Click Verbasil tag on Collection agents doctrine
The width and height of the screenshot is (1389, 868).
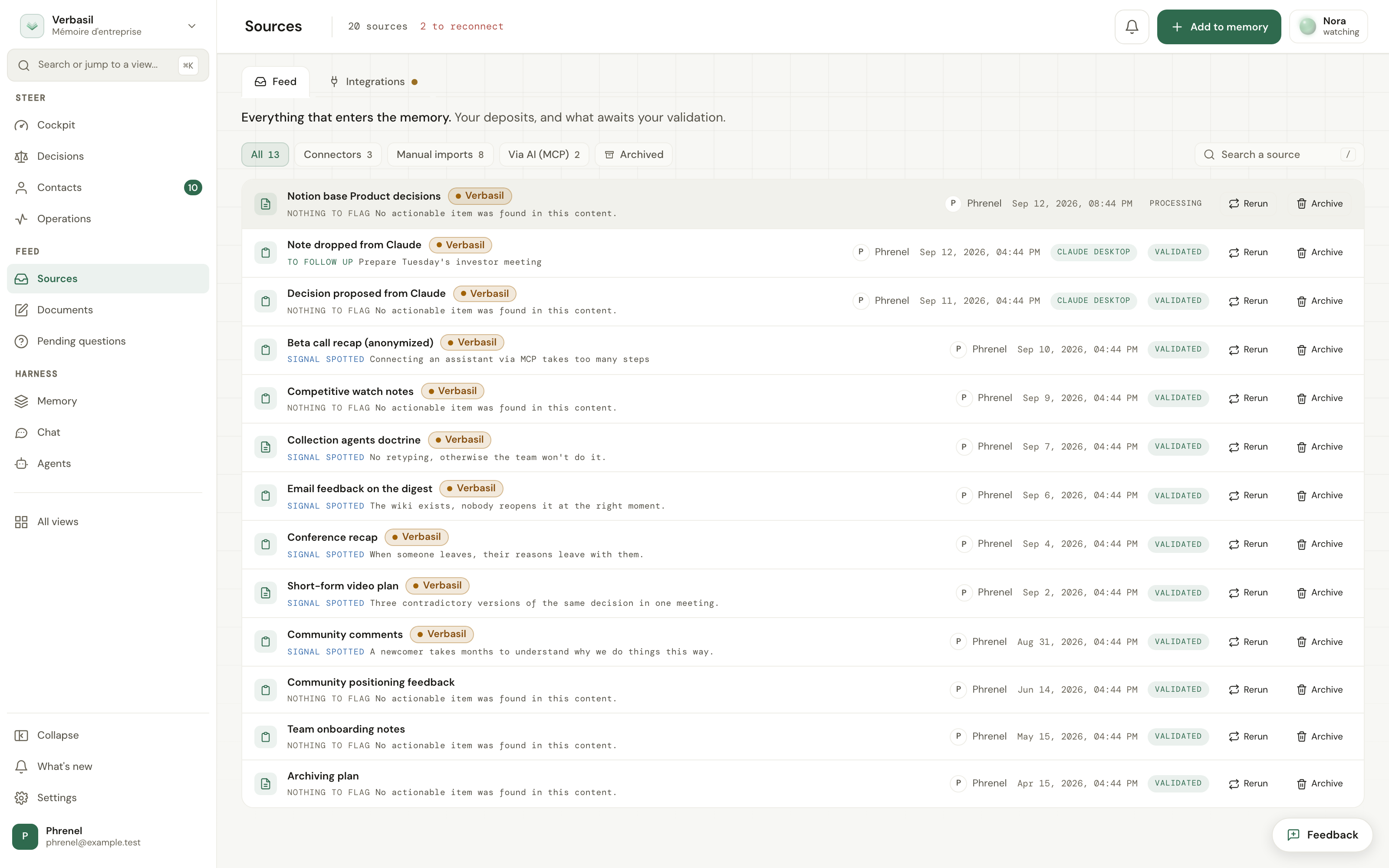point(459,440)
